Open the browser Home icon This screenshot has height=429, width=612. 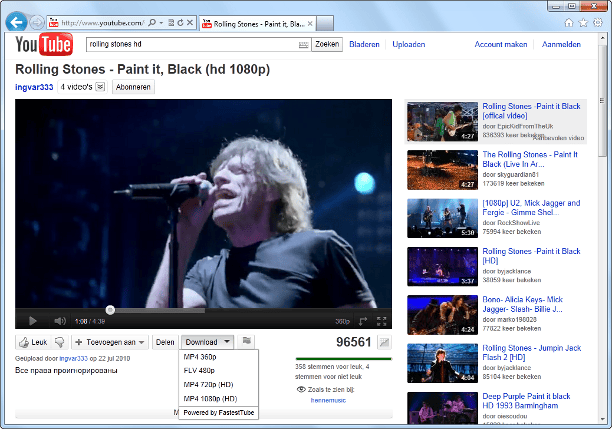coord(569,23)
